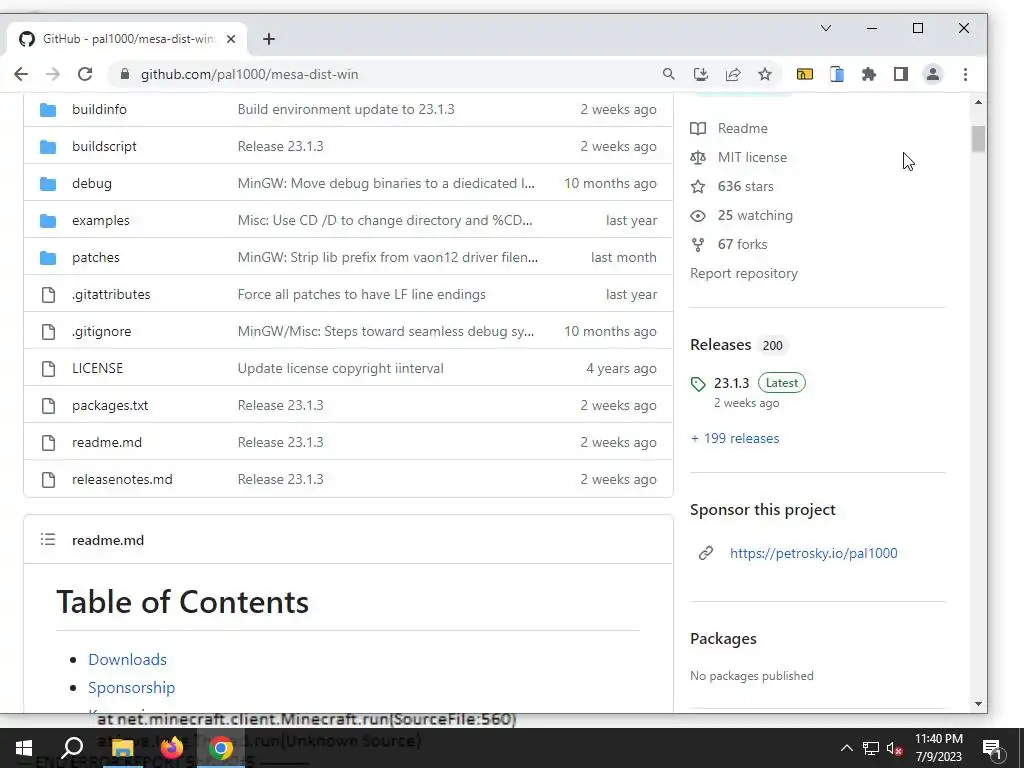
Task: Jump to Downloads in the Table of Contents
Action: tap(127, 660)
